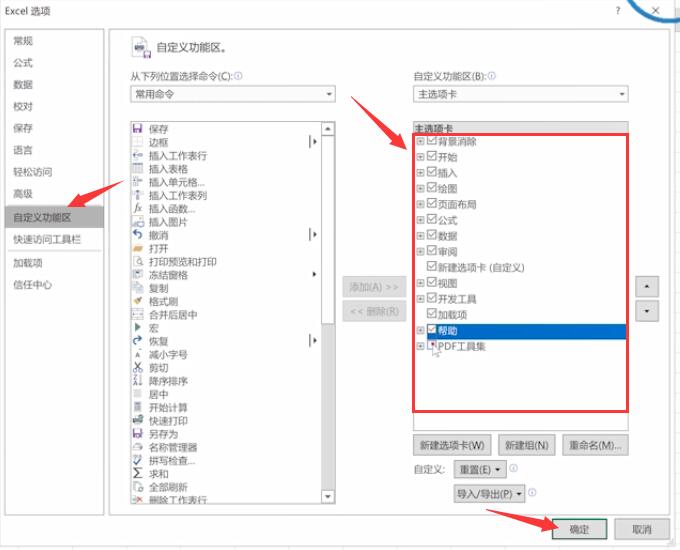Click the command list scrollbar up arrow
Viewport: 680px width, 550px height.
pos(328,129)
